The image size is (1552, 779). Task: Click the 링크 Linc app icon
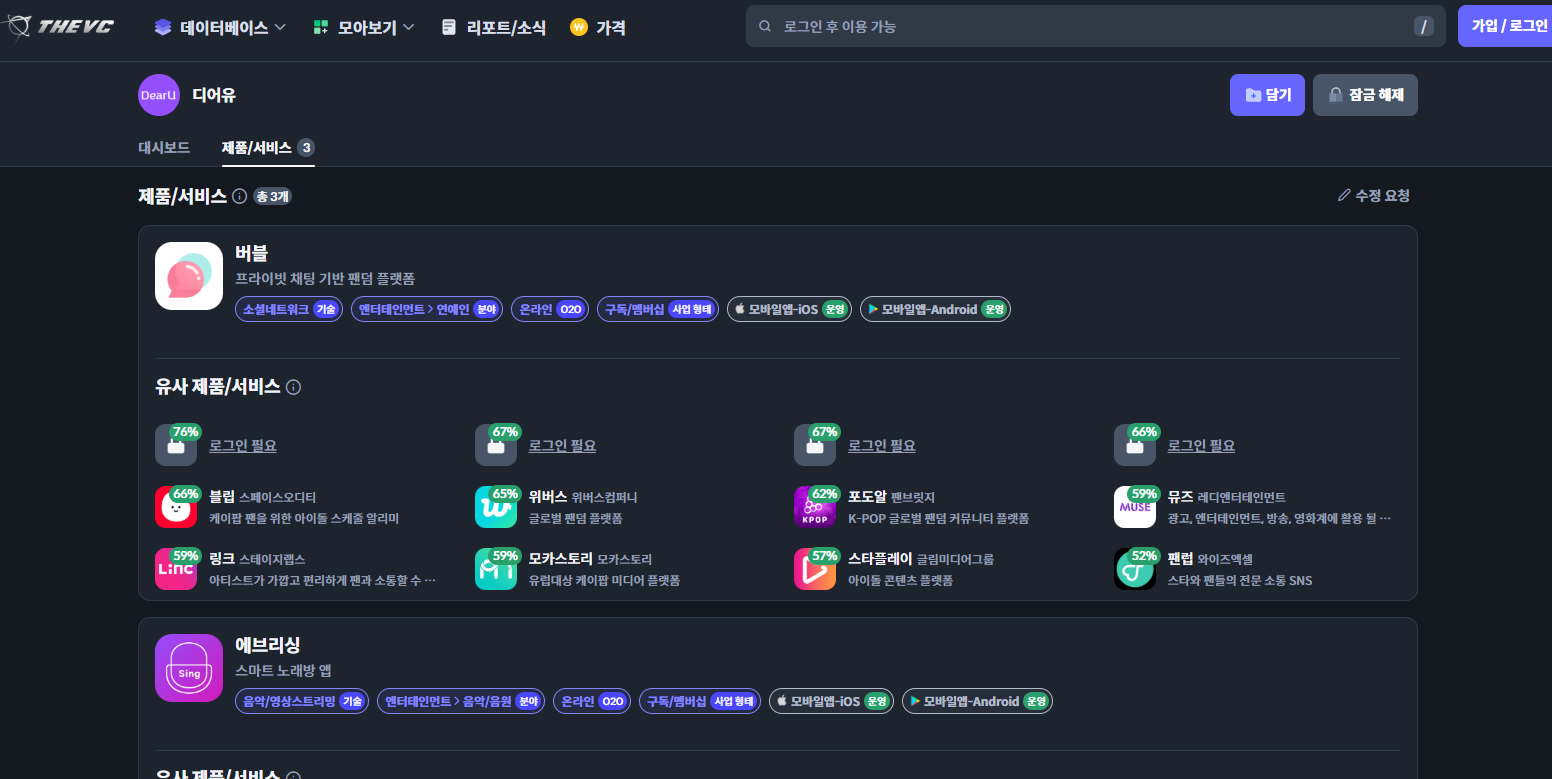coord(176,569)
